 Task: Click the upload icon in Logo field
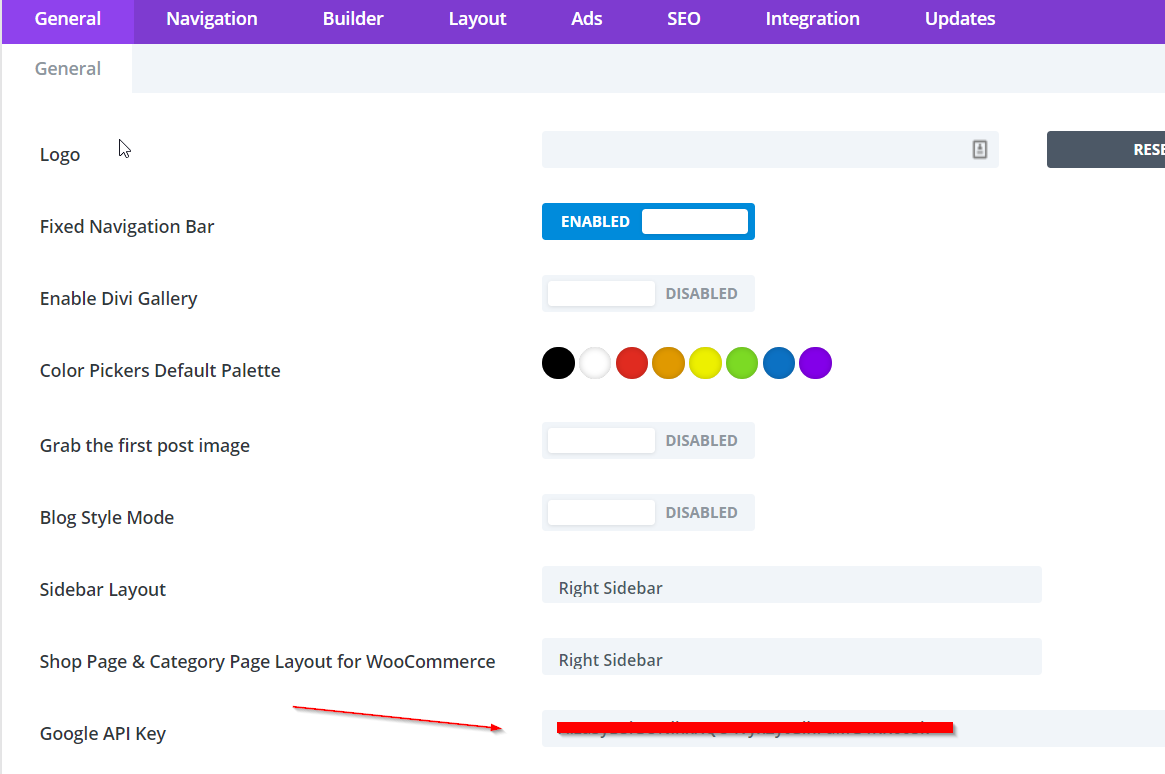click(979, 149)
